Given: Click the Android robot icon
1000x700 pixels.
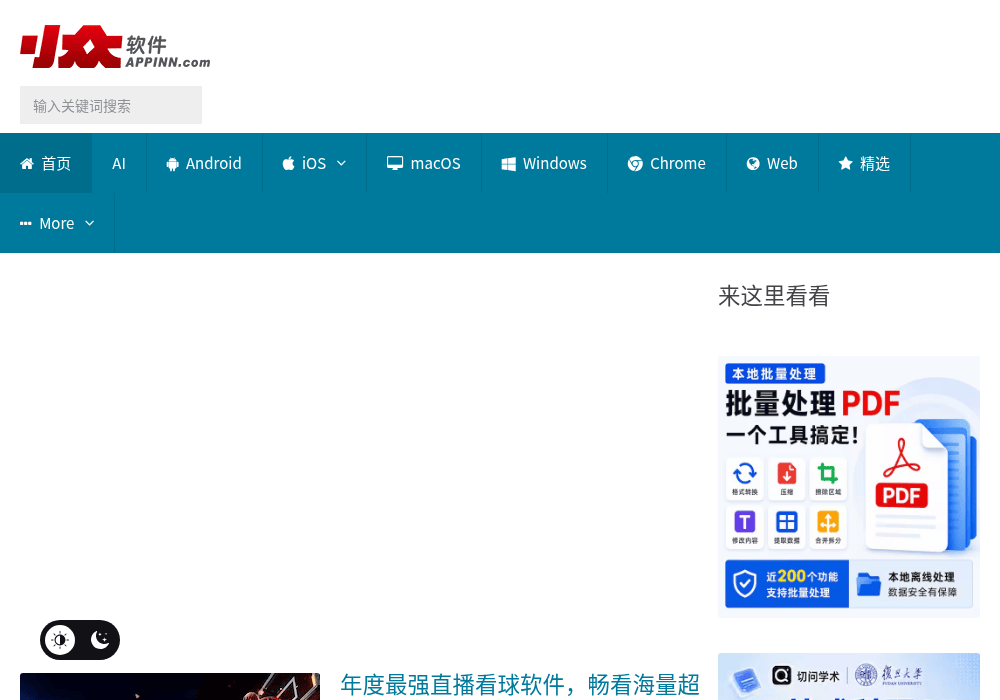Looking at the screenshot, I should click(x=172, y=164).
